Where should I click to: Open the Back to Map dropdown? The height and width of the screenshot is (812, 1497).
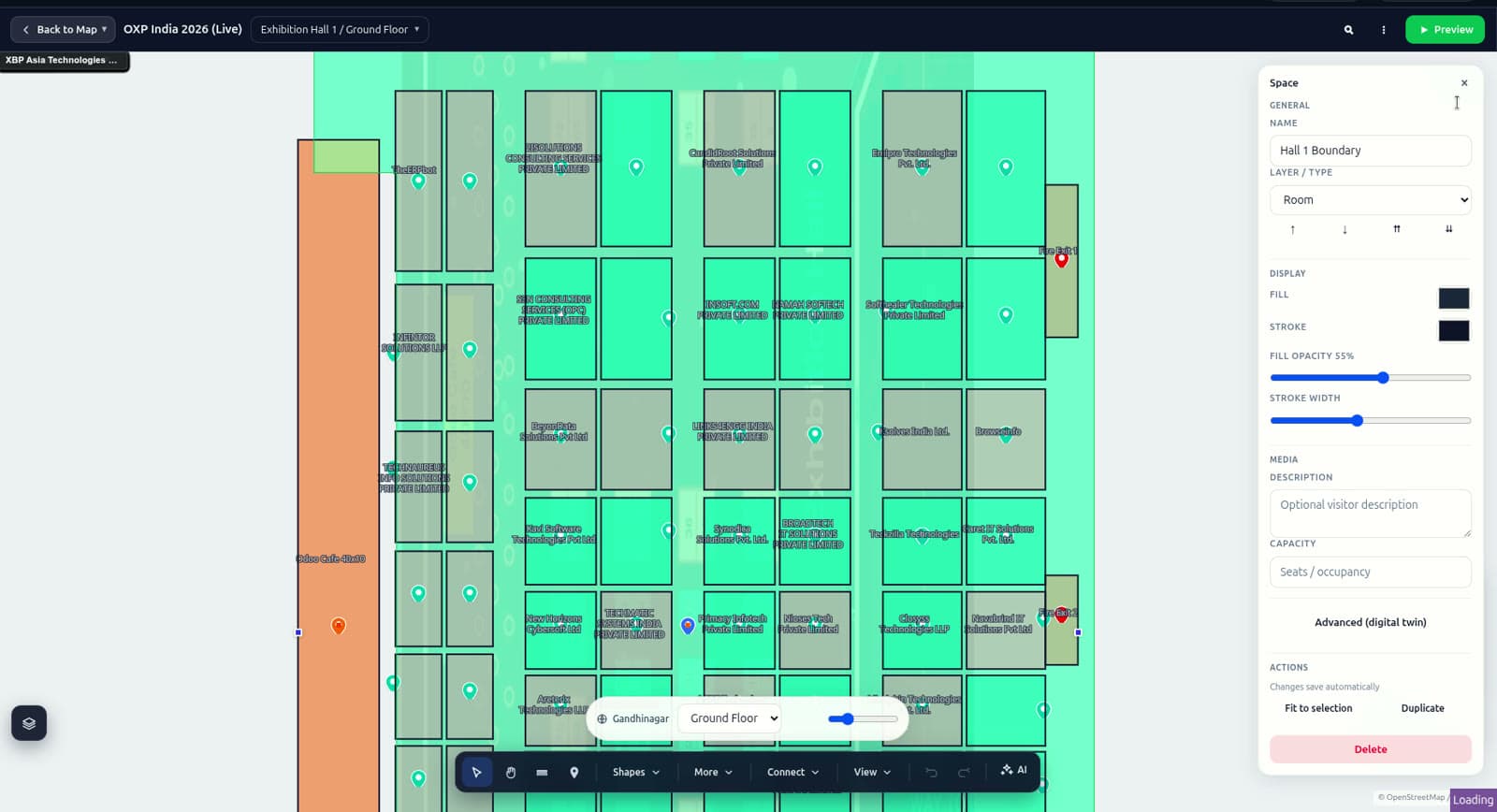(x=63, y=30)
